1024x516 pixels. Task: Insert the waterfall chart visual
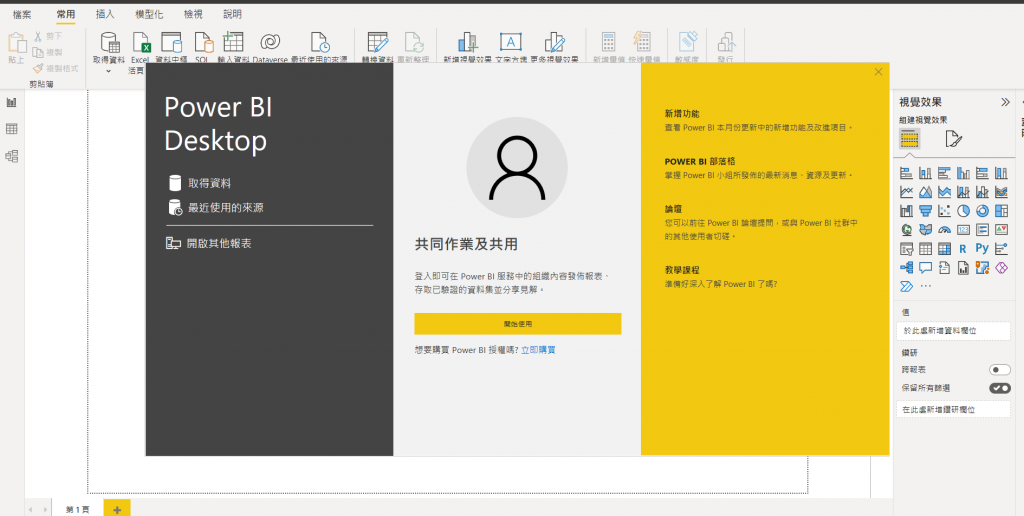[906, 211]
